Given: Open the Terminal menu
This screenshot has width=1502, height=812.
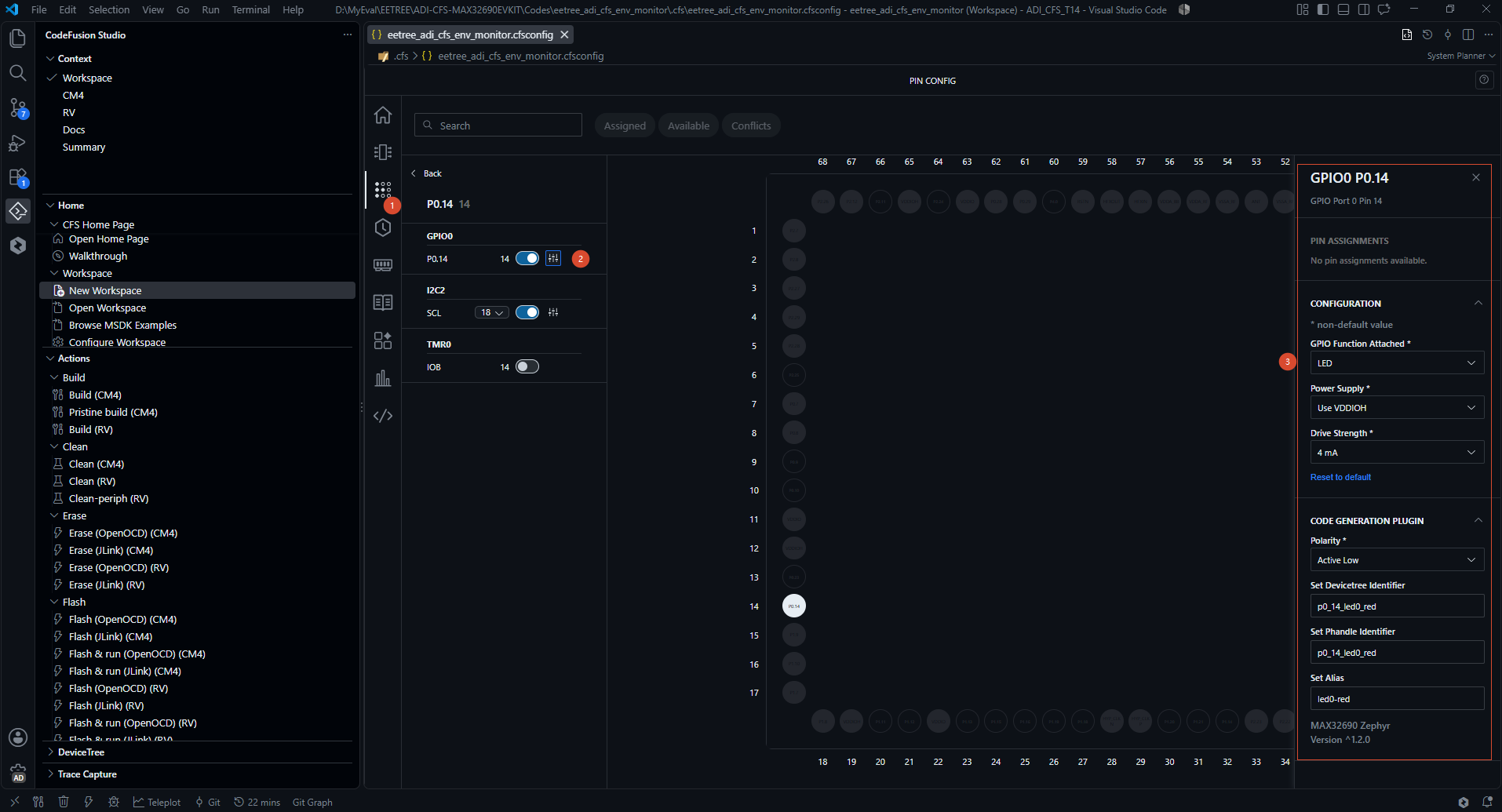Looking at the screenshot, I should tap(250, 9).
